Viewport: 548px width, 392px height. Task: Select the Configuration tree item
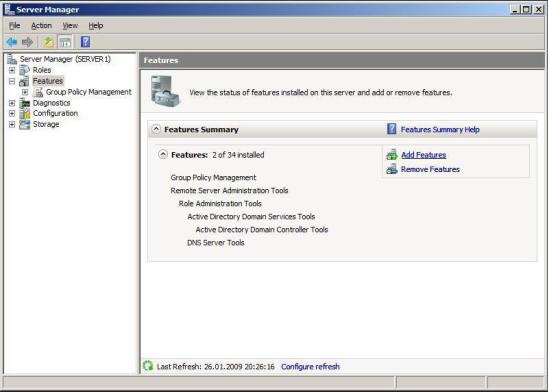pos(55,114)
